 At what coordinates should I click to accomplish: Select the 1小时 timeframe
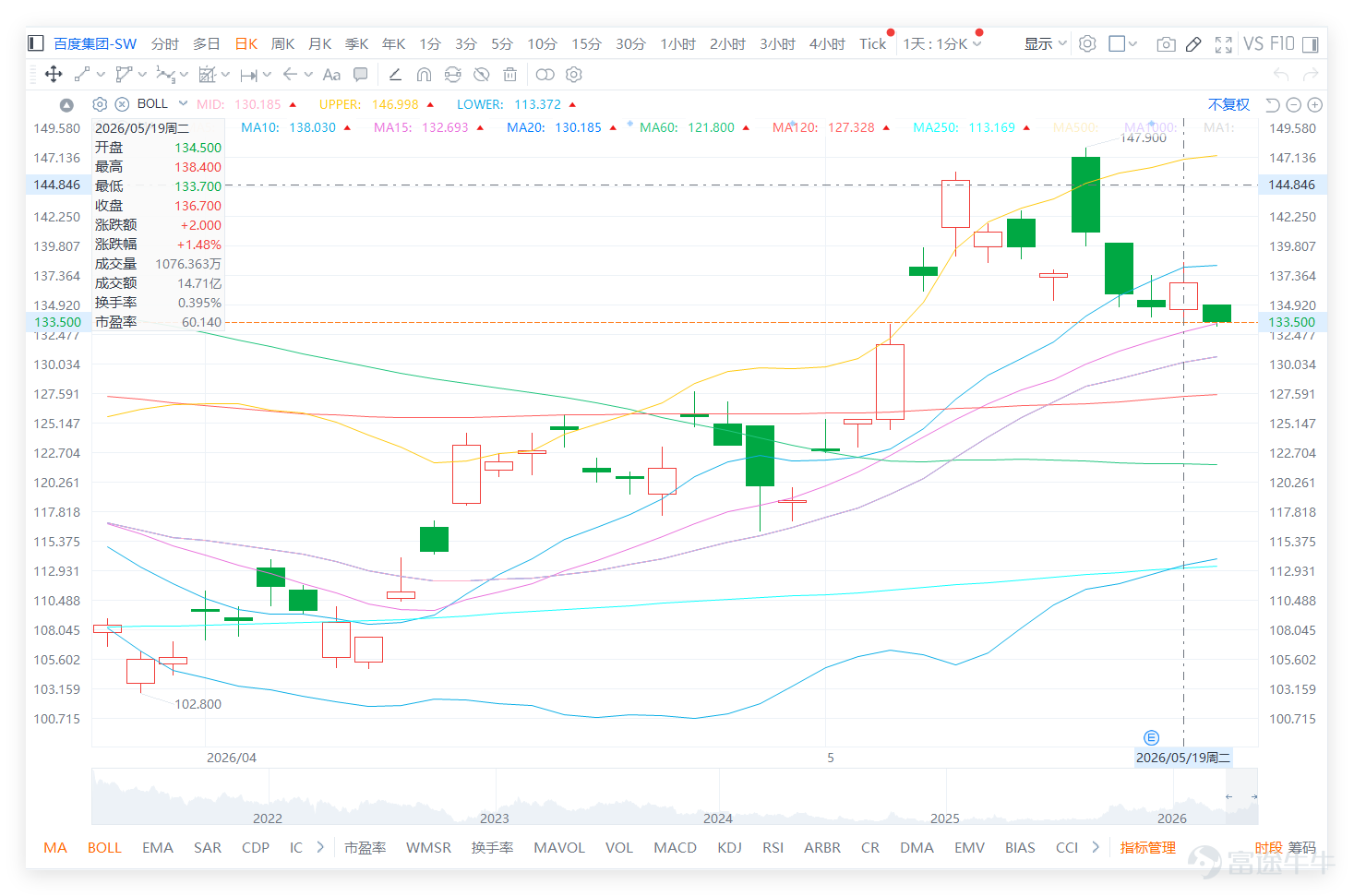(x=677, y=43)
